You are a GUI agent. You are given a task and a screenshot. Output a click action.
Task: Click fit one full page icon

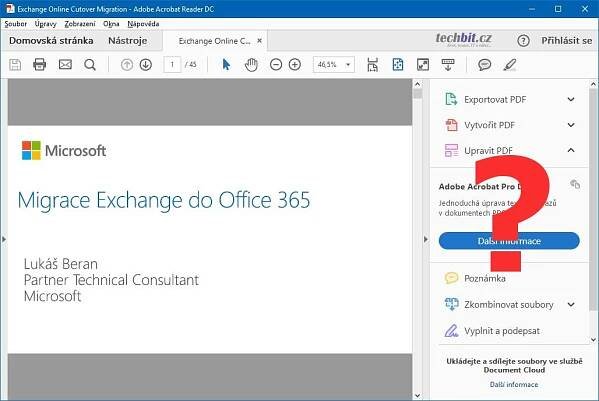pyautogui.click(x=398, y=65)
